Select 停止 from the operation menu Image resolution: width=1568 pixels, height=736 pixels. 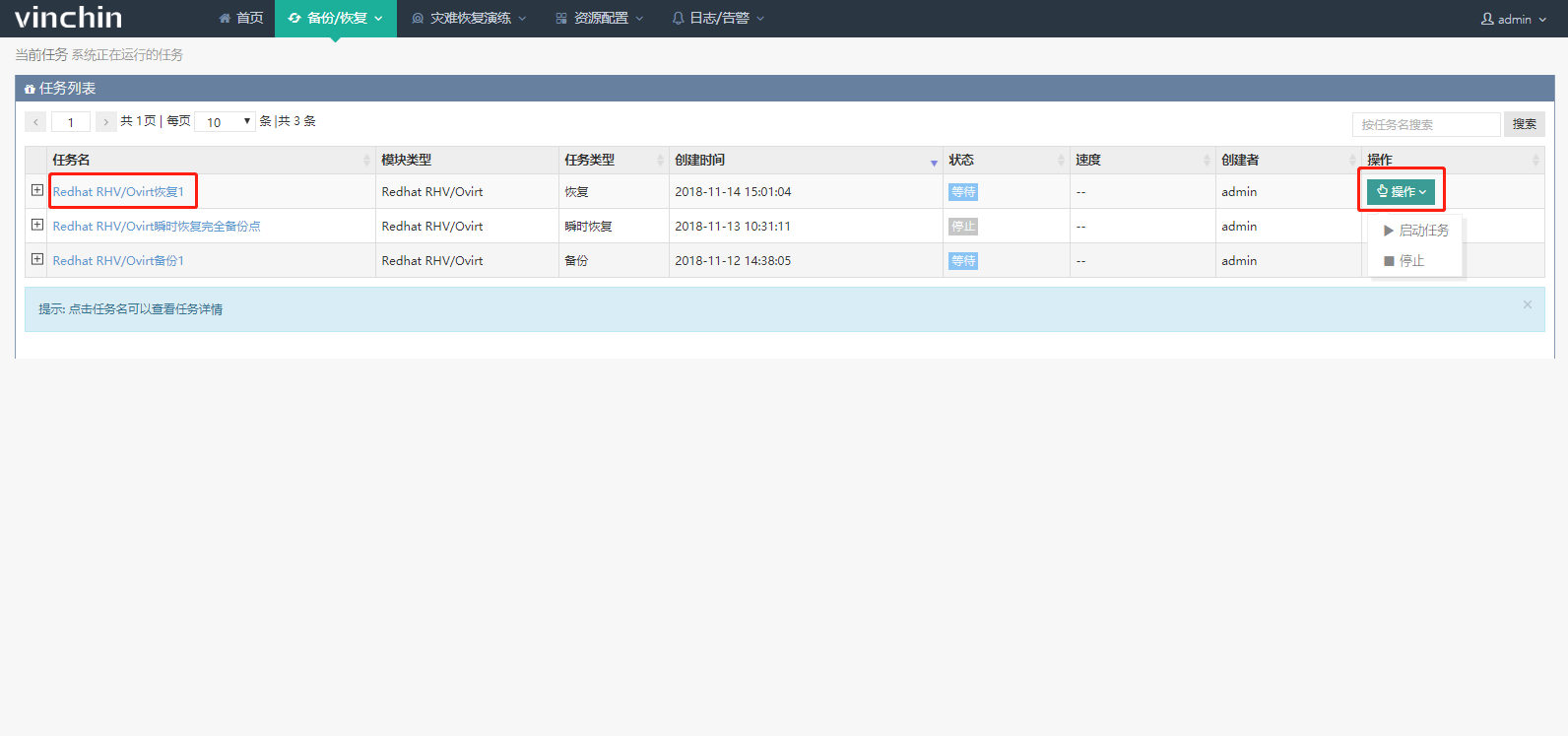click(x=1416, y=261)
